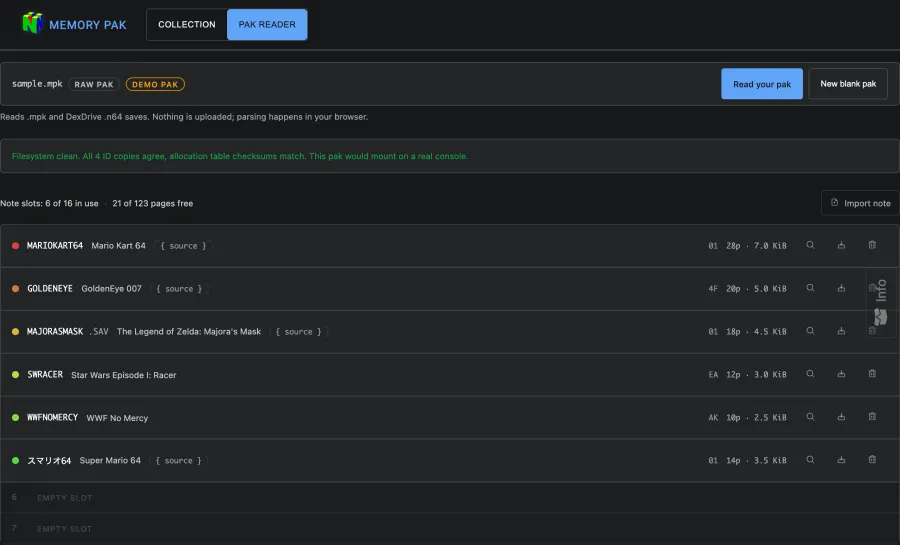
Task: Select the SWRACER note name
Action: 45,375
